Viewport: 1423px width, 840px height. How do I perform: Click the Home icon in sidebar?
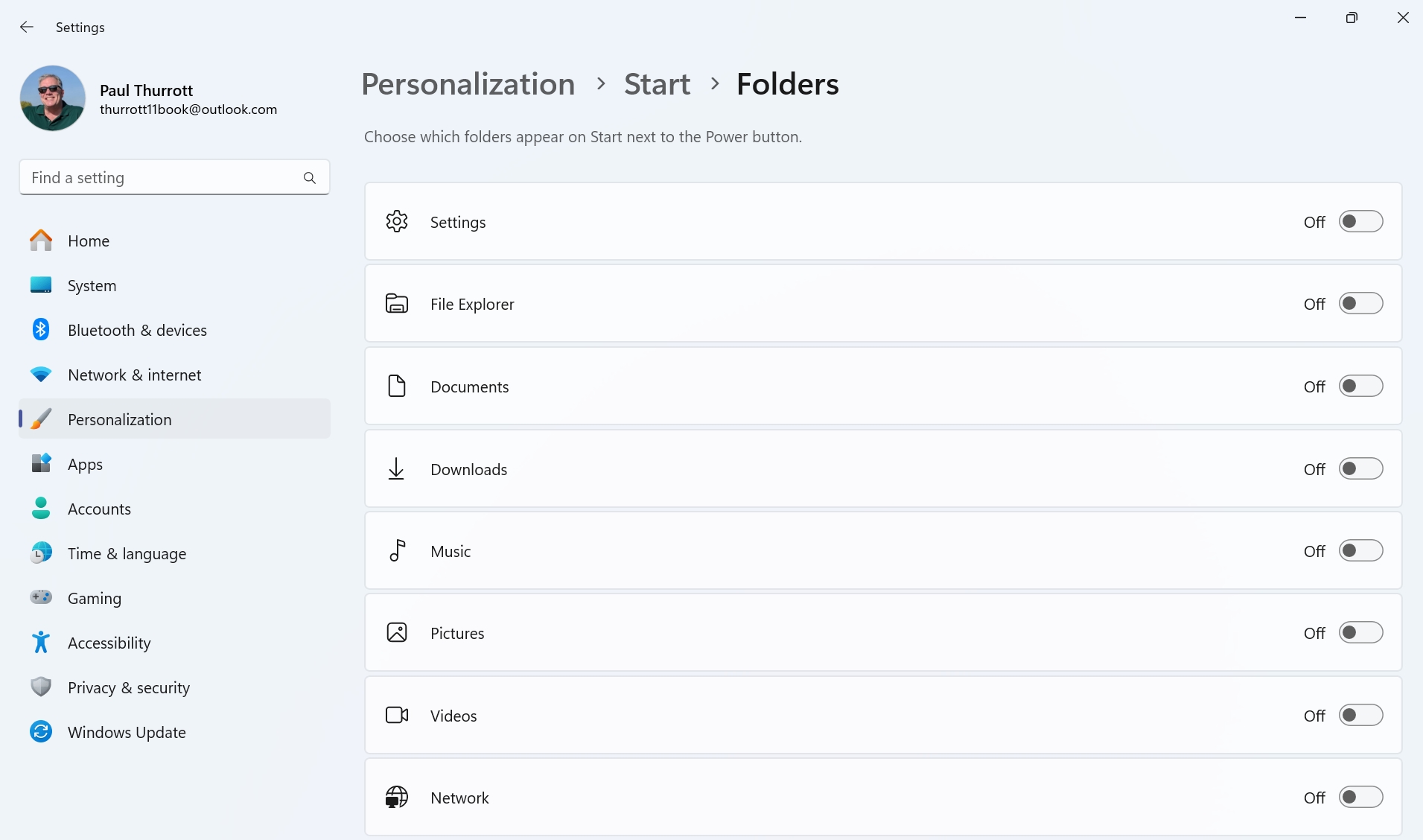coord(41,241)
